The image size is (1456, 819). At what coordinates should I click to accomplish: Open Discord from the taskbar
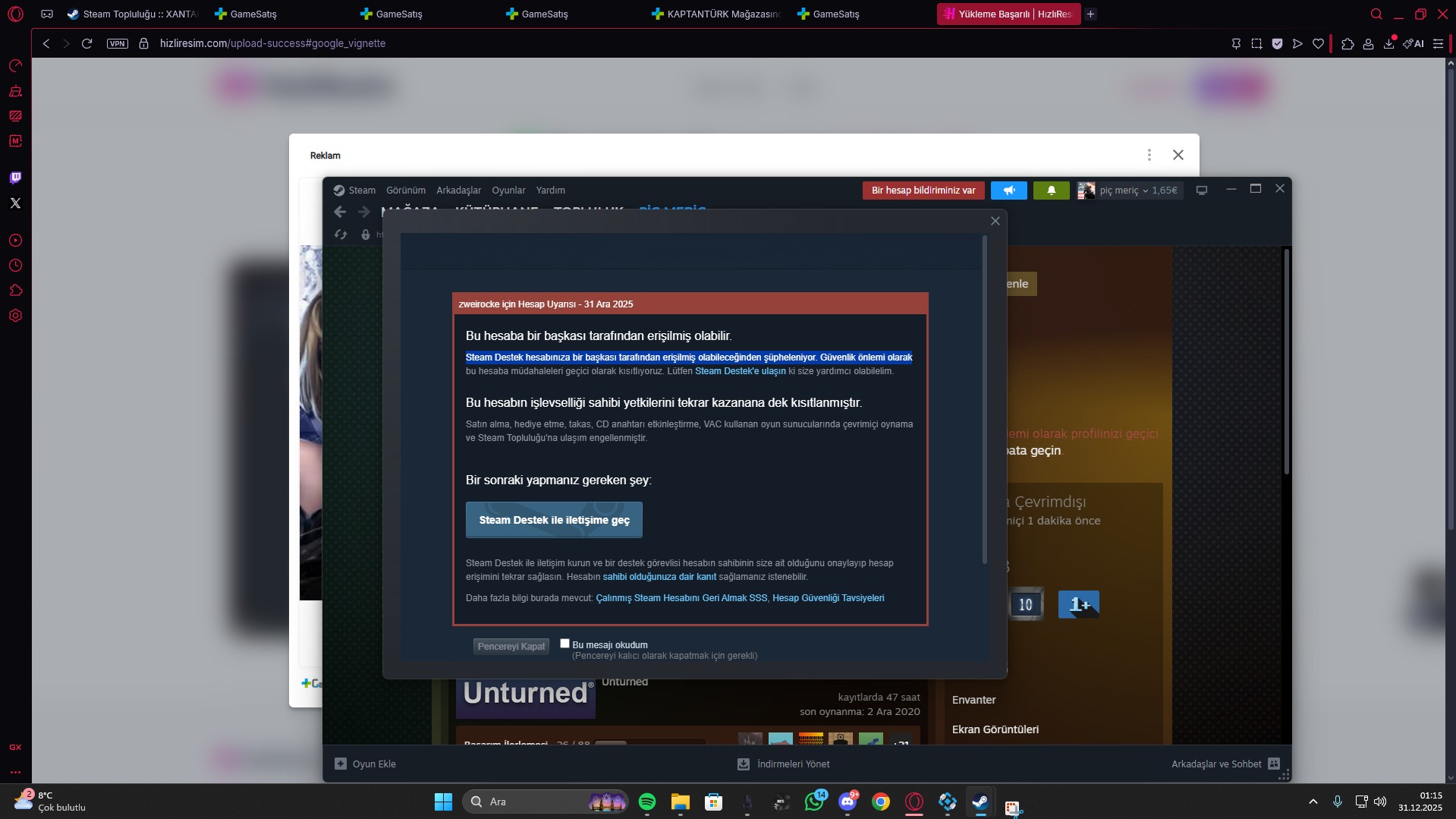(847, 802)
